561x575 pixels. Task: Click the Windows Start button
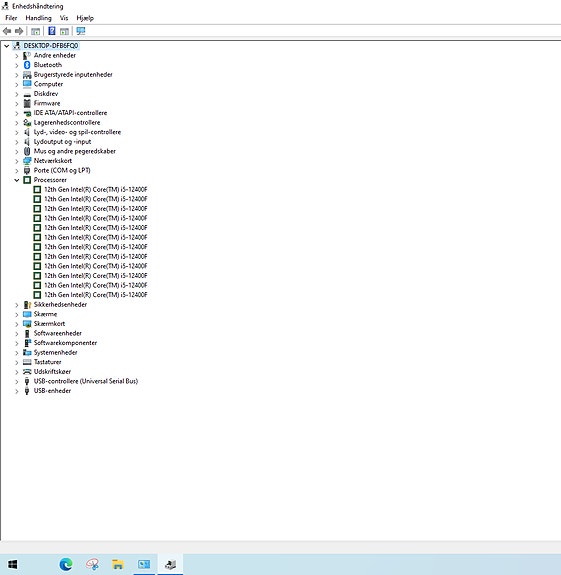tap(13, 564)
